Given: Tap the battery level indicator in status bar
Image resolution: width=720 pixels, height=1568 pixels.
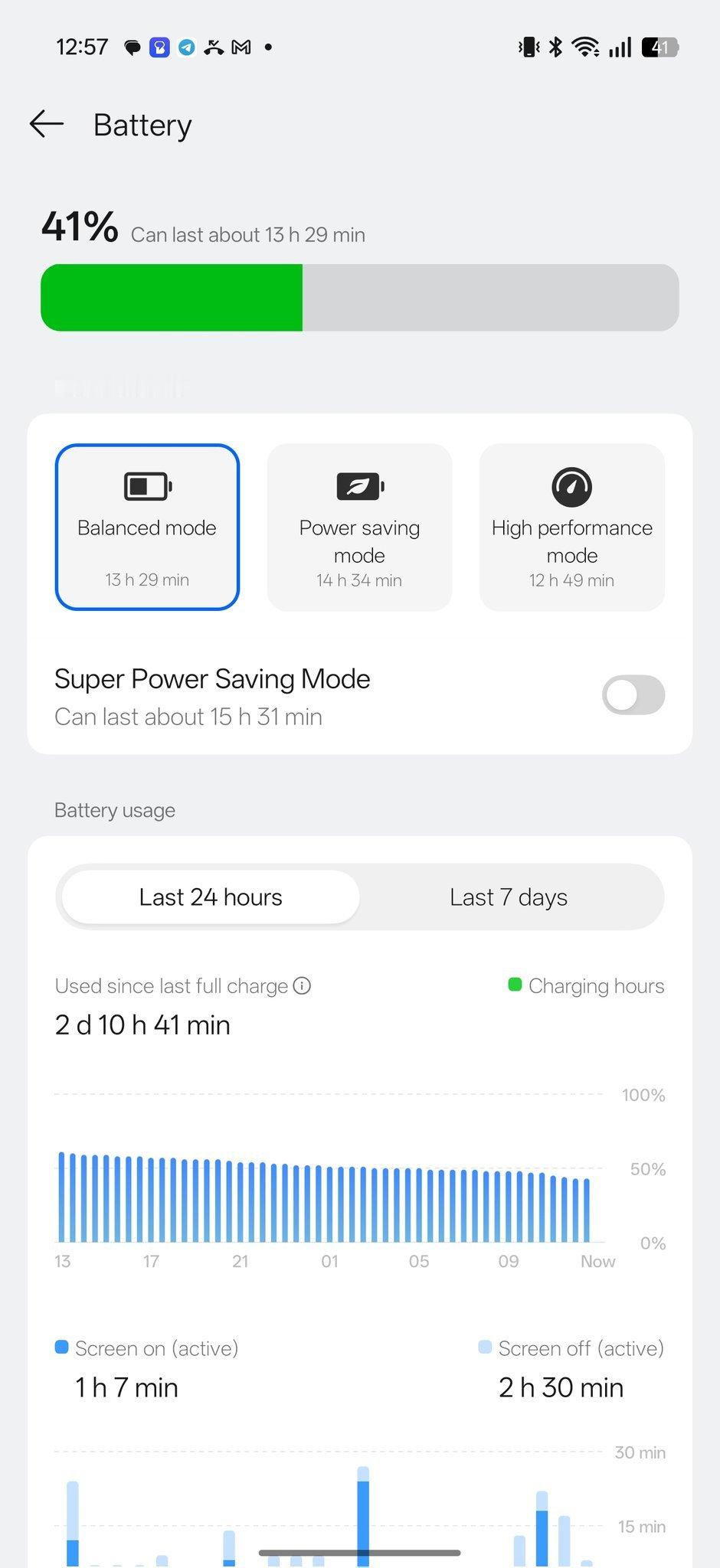Looking at the screenshot, I should [660, 47].
